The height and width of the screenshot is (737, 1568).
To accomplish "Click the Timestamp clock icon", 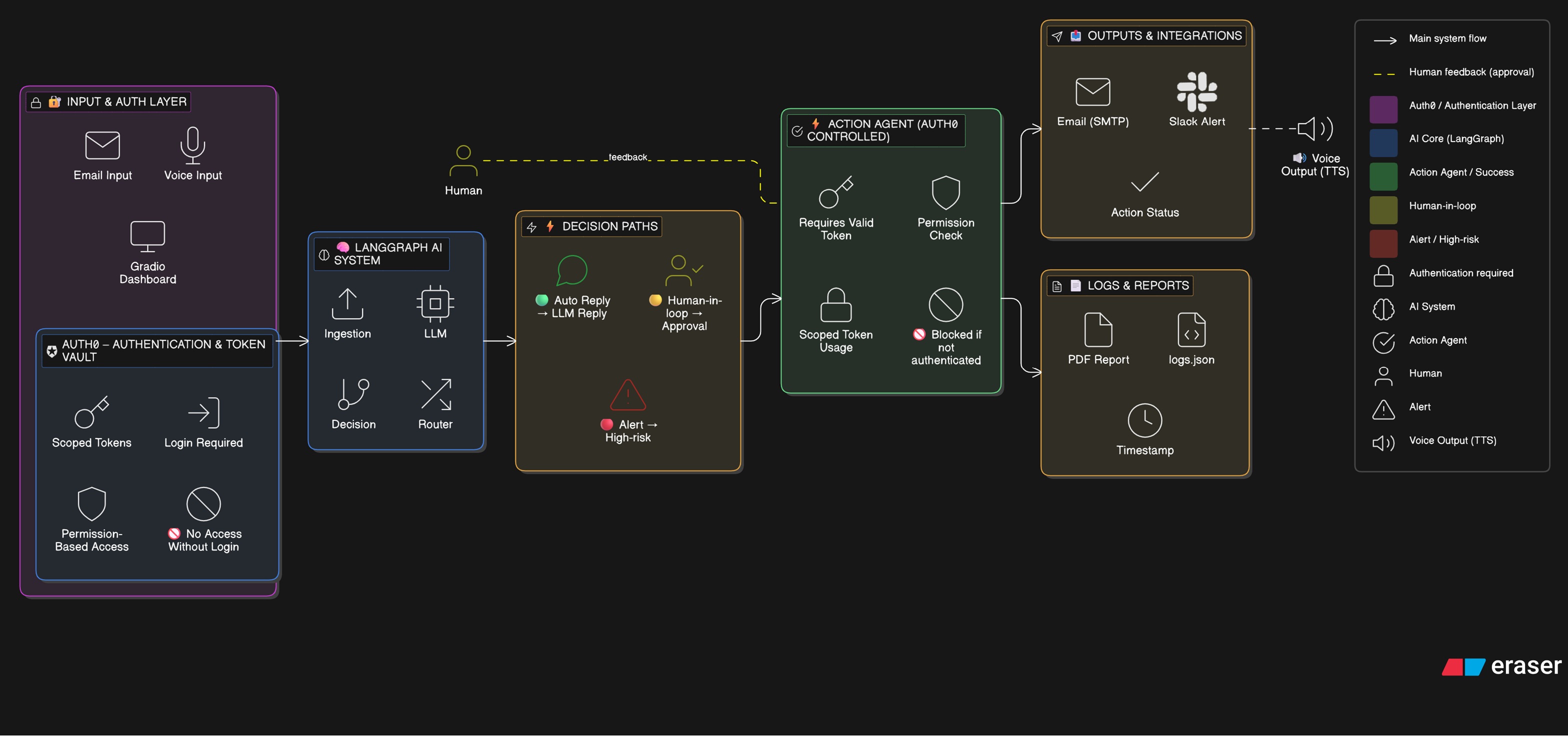I will pos(1144,420).
